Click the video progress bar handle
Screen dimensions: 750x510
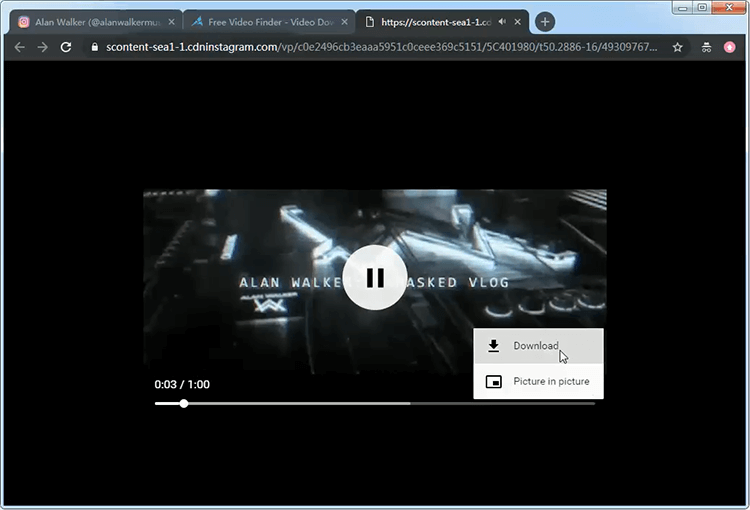pyautogui.click(x=184, y=404)
